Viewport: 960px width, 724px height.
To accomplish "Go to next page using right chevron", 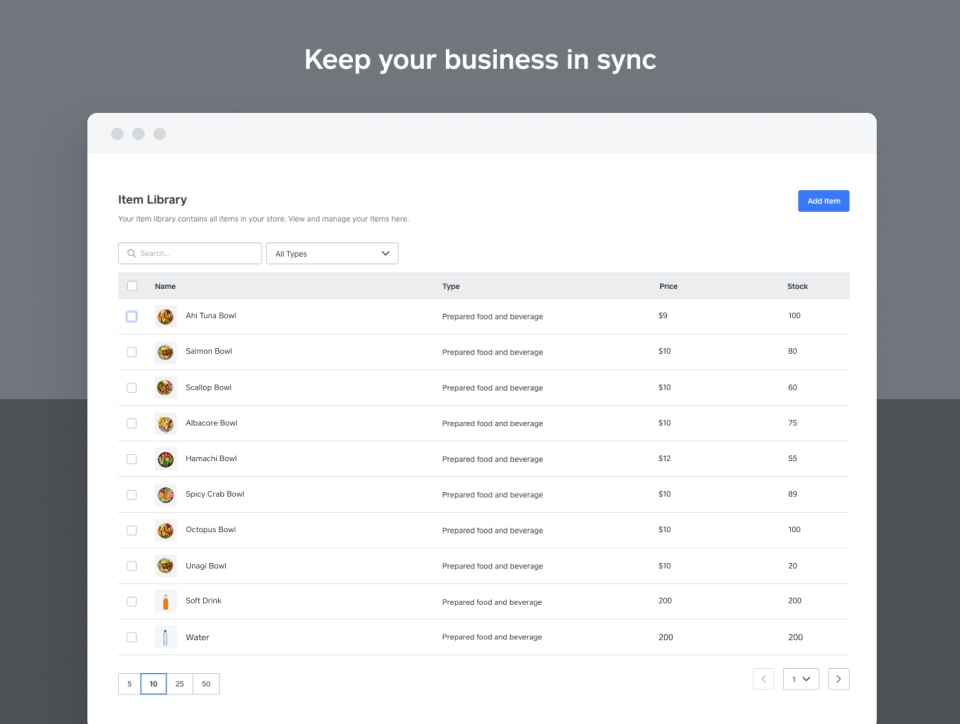I will [x=838, y=678].
